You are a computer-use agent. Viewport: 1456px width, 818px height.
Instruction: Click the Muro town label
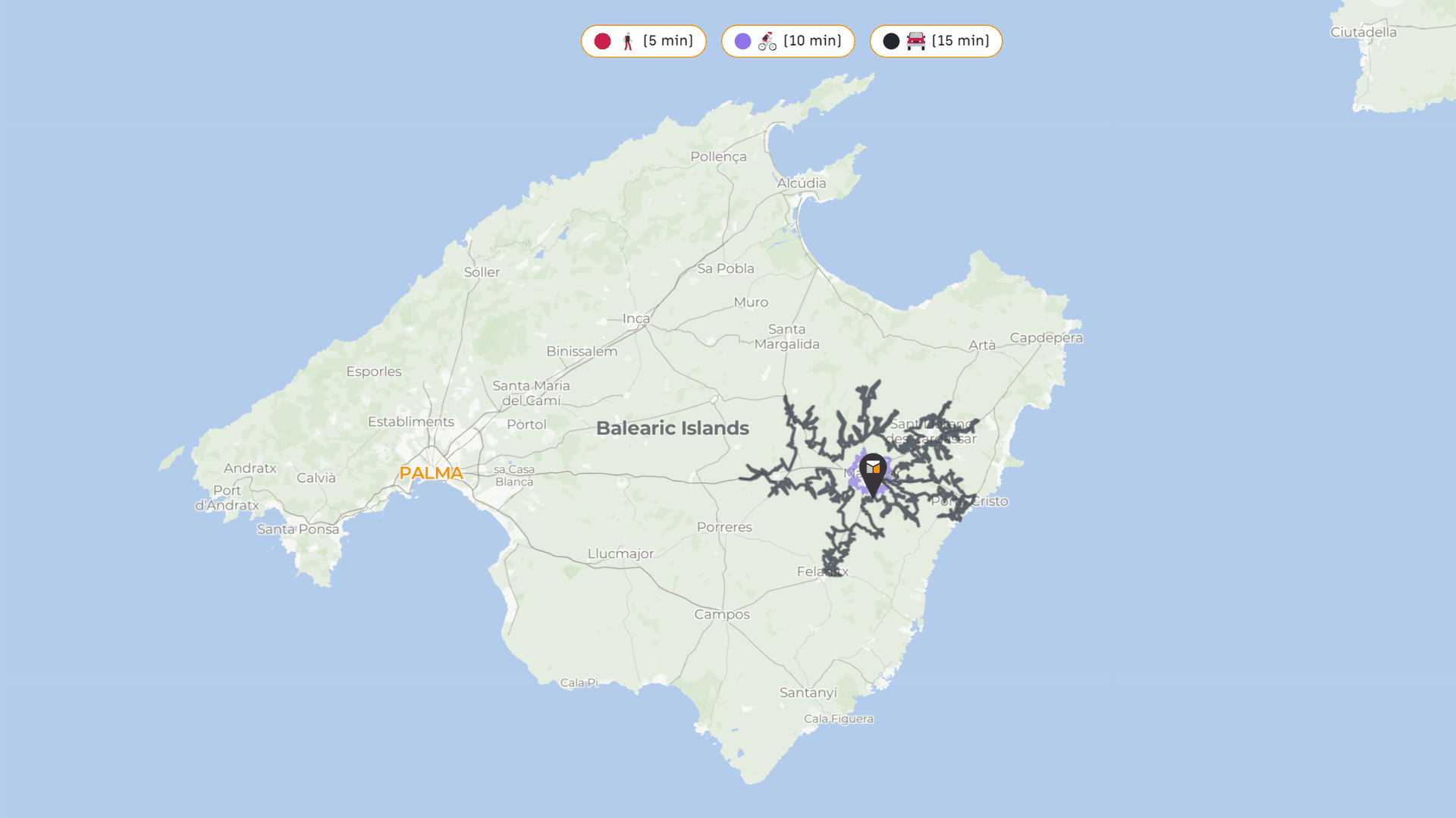[x=751, y=302]
